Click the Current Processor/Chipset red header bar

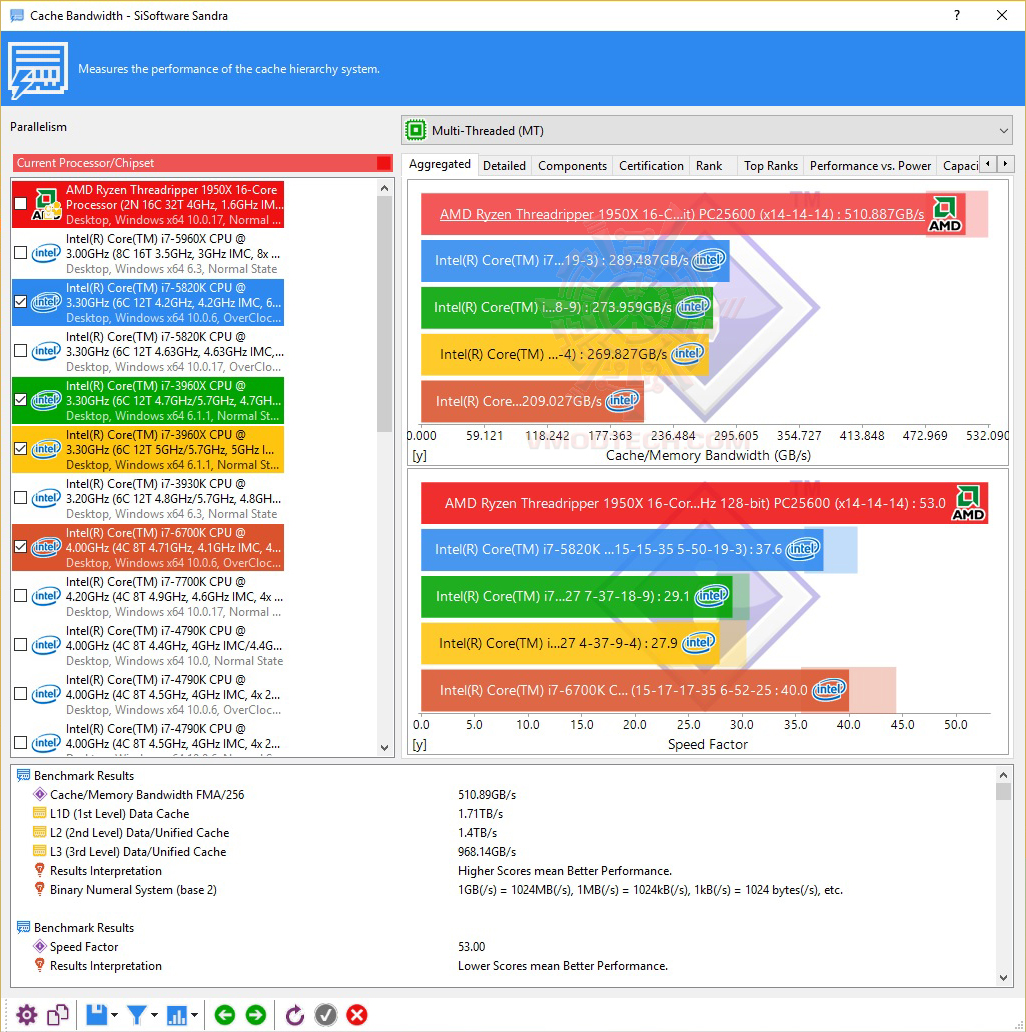(202, 163)
